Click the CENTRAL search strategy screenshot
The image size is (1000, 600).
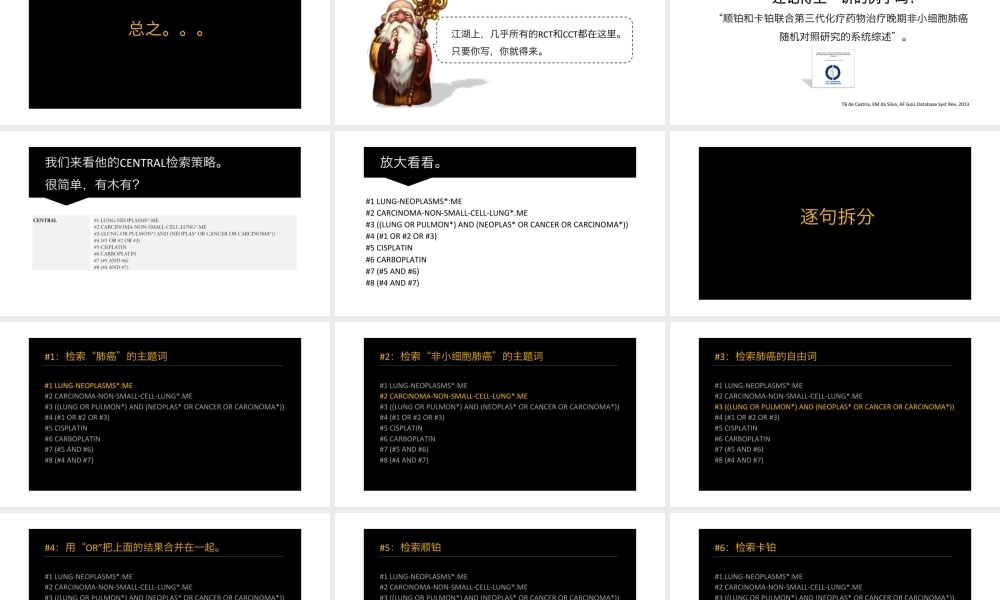[165, 242]
